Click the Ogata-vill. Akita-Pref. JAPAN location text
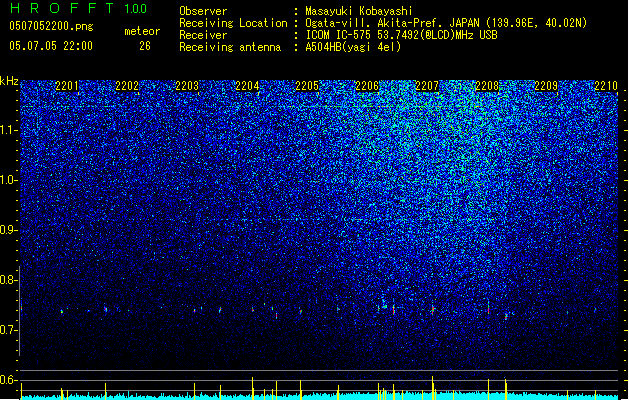The image size is (629, 400). point(446,23)
